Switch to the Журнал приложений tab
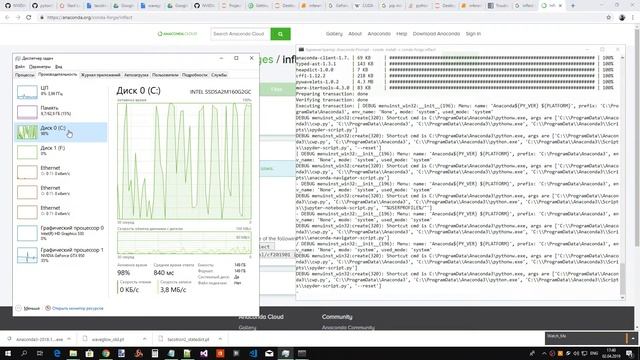Viewport: 640px width, 360px height. [100, 75]
